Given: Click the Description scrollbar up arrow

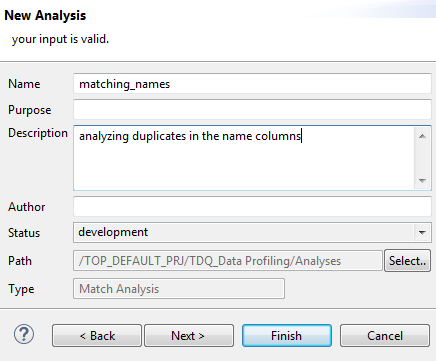Looking at the screenshot, I should [x=422, y=136].
